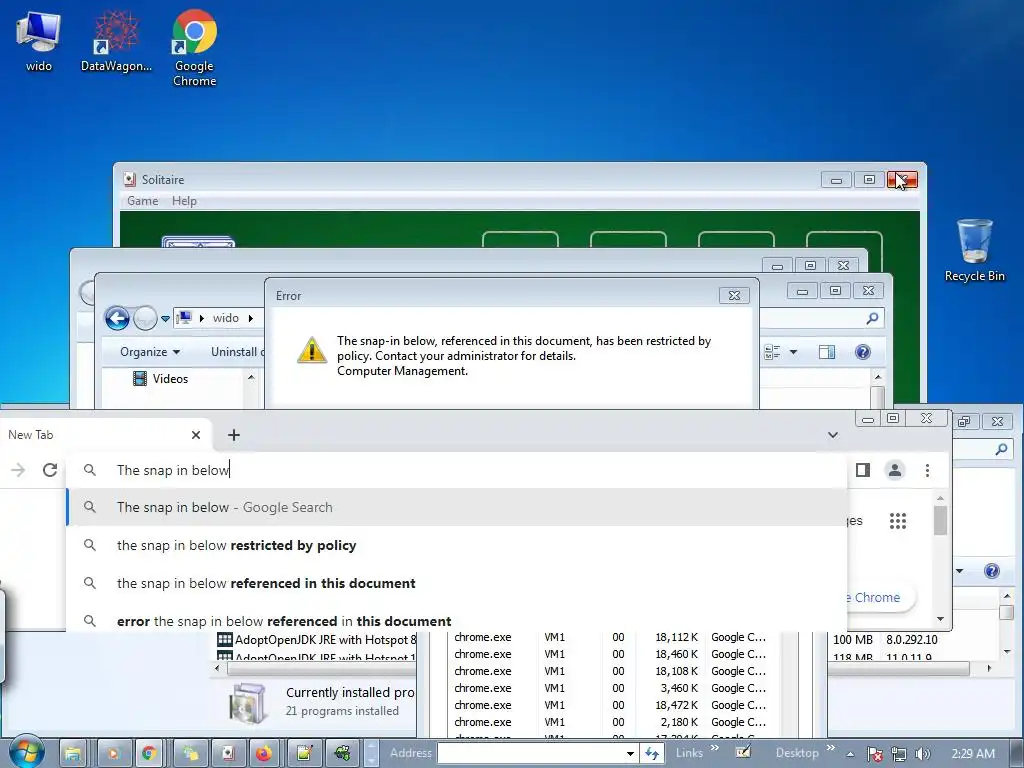
Task: Open the Google Chrome desktop shortcut
Action: pyautogui.click(x=194, y=48)
